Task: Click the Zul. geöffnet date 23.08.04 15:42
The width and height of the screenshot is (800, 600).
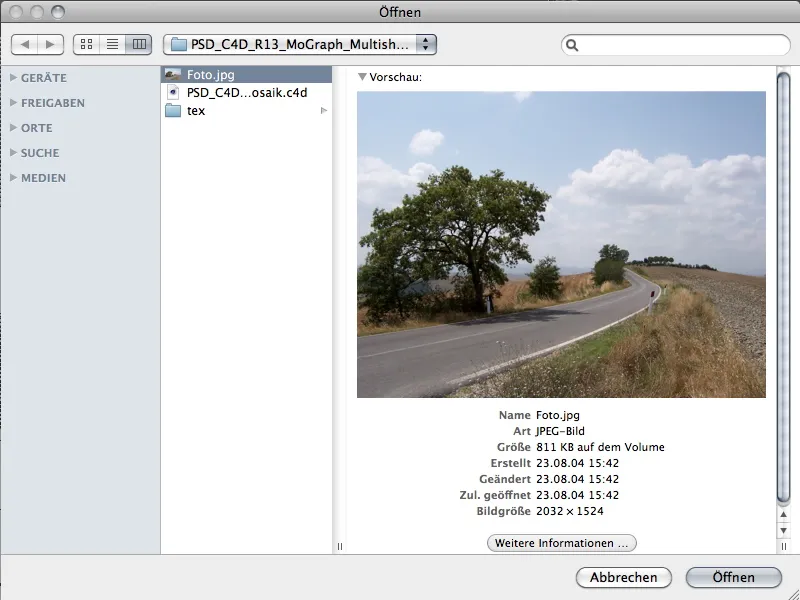Action: coord(577,495)
